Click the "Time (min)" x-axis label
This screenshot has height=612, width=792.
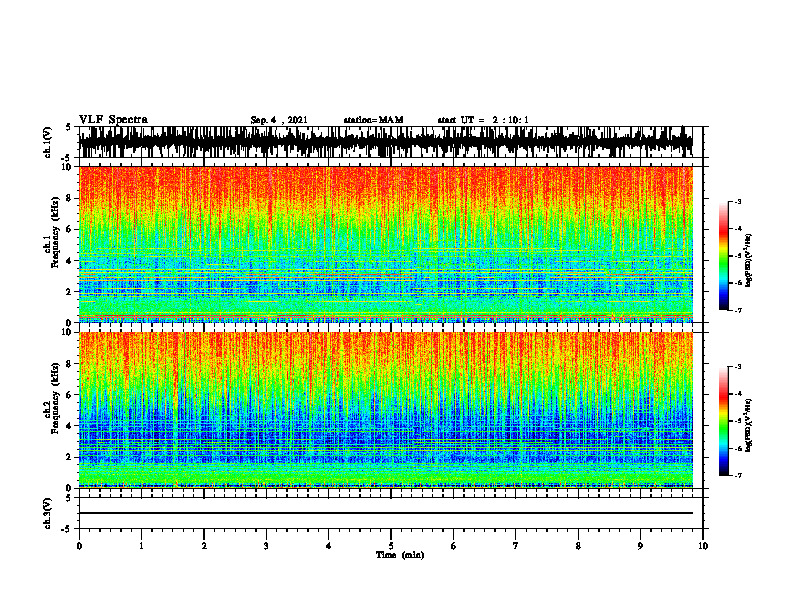(x=400, y=555)
